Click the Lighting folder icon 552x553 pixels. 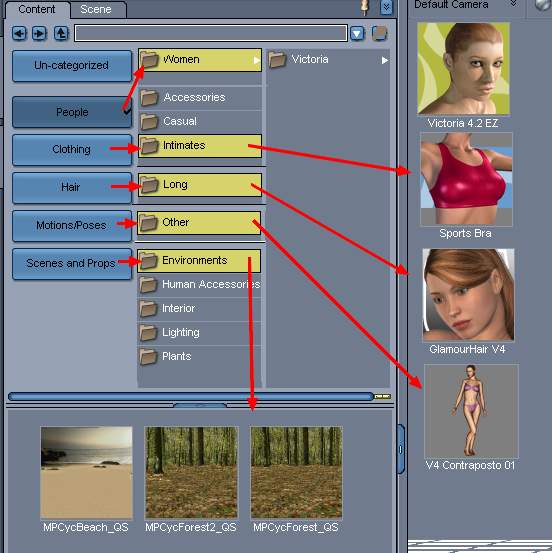point(148,333)
